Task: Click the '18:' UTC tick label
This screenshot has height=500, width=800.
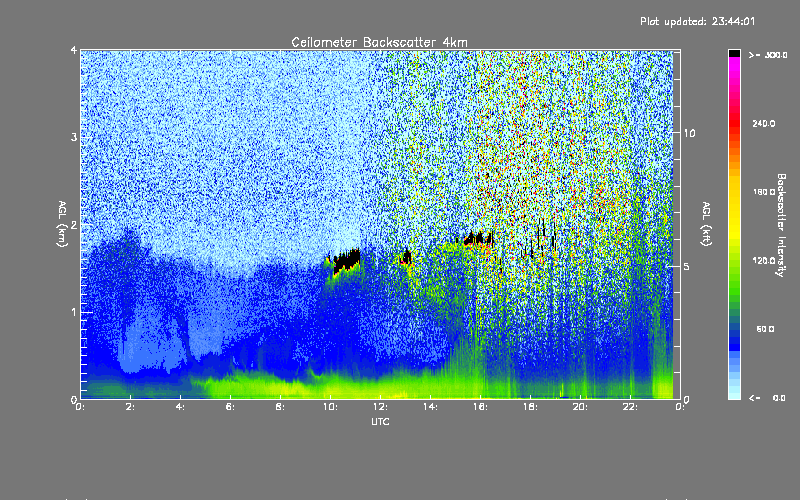Action: tap(530, 407)
